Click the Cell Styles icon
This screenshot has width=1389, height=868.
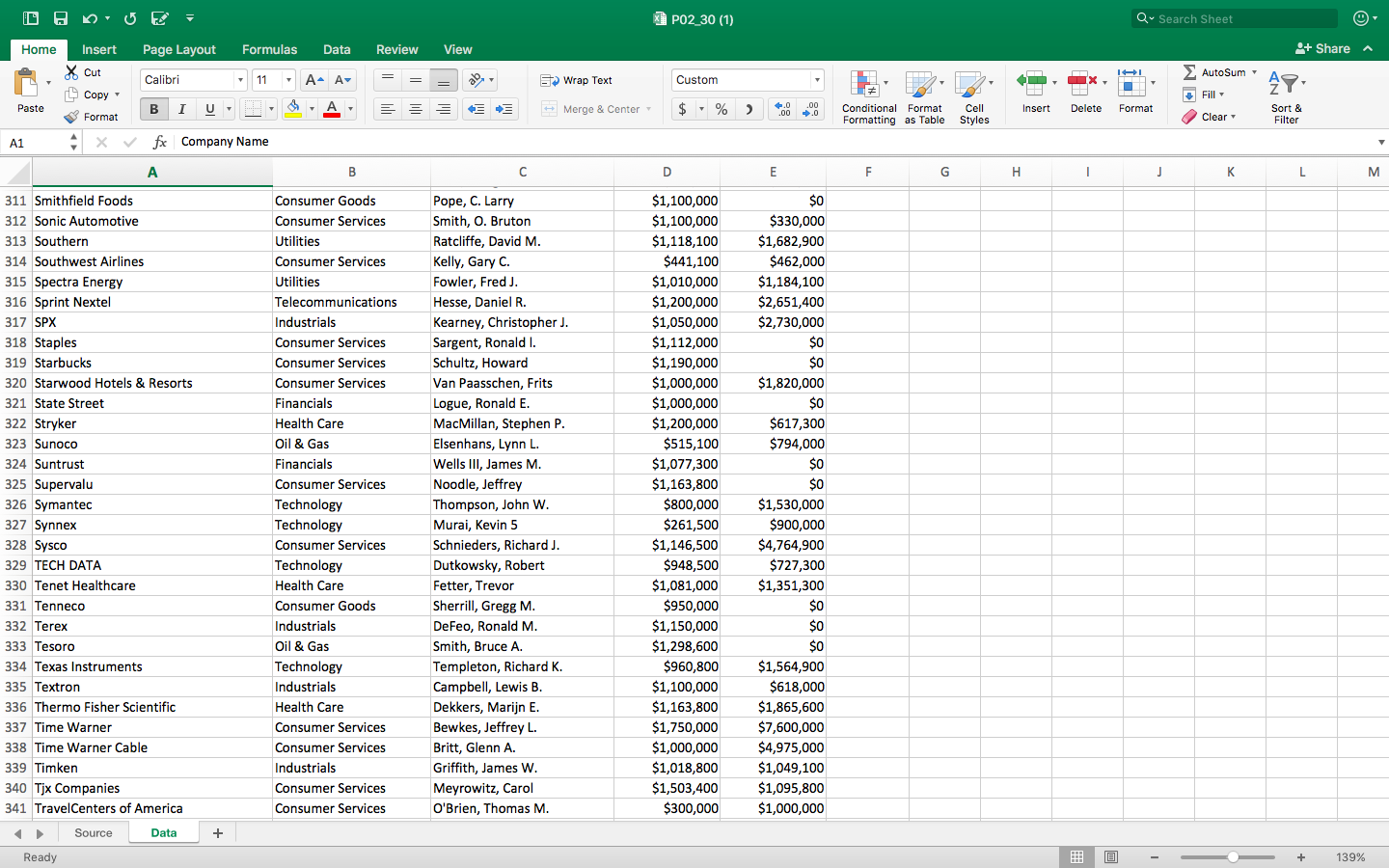click(973, 96)
